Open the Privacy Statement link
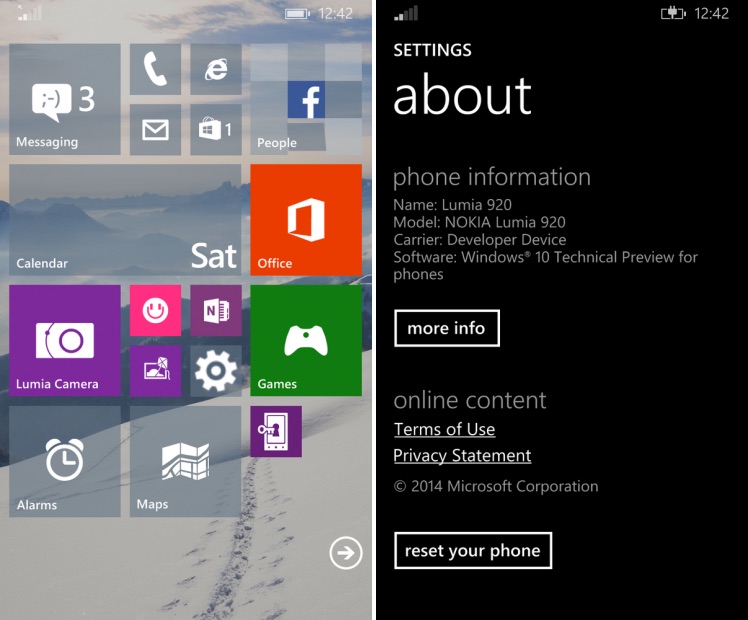The height and width of the screenshot is (620, 748). [462, 455]
